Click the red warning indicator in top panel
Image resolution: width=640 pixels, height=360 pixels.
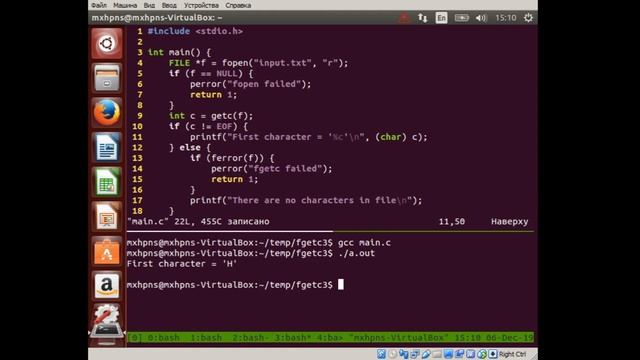click(404, 18)
